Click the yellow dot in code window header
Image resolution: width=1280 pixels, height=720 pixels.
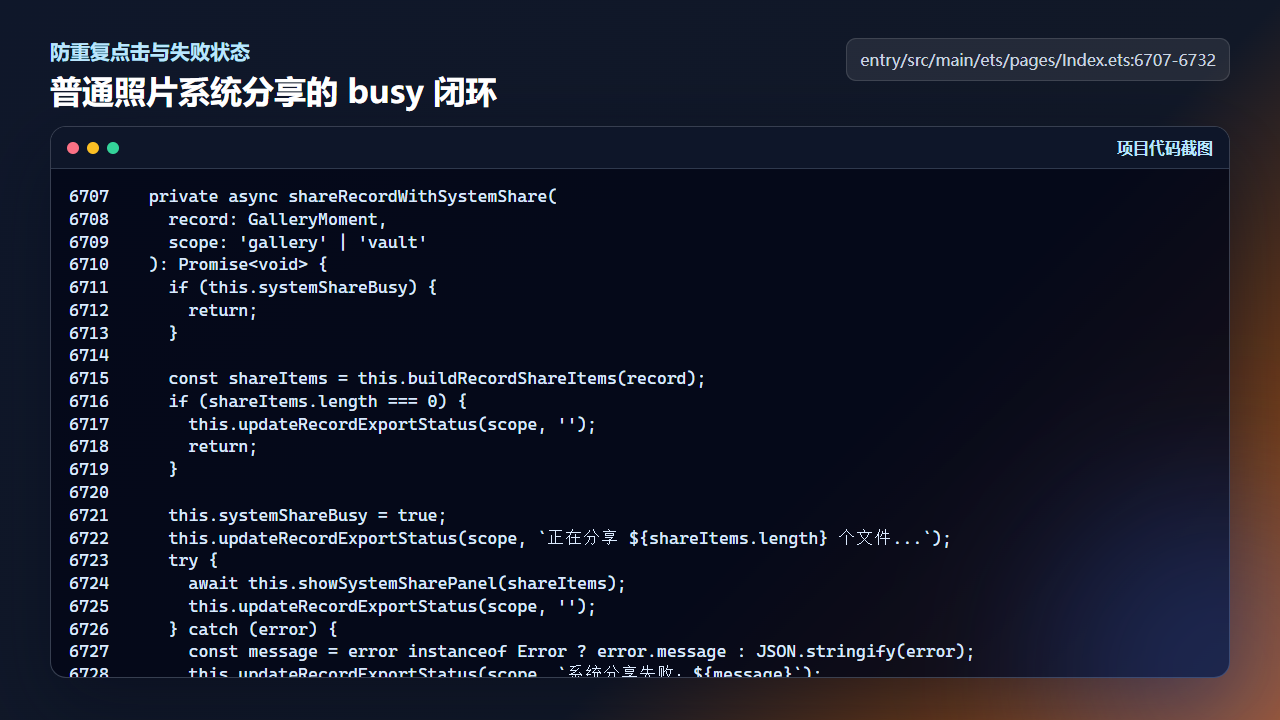click(x=93, y=148)
